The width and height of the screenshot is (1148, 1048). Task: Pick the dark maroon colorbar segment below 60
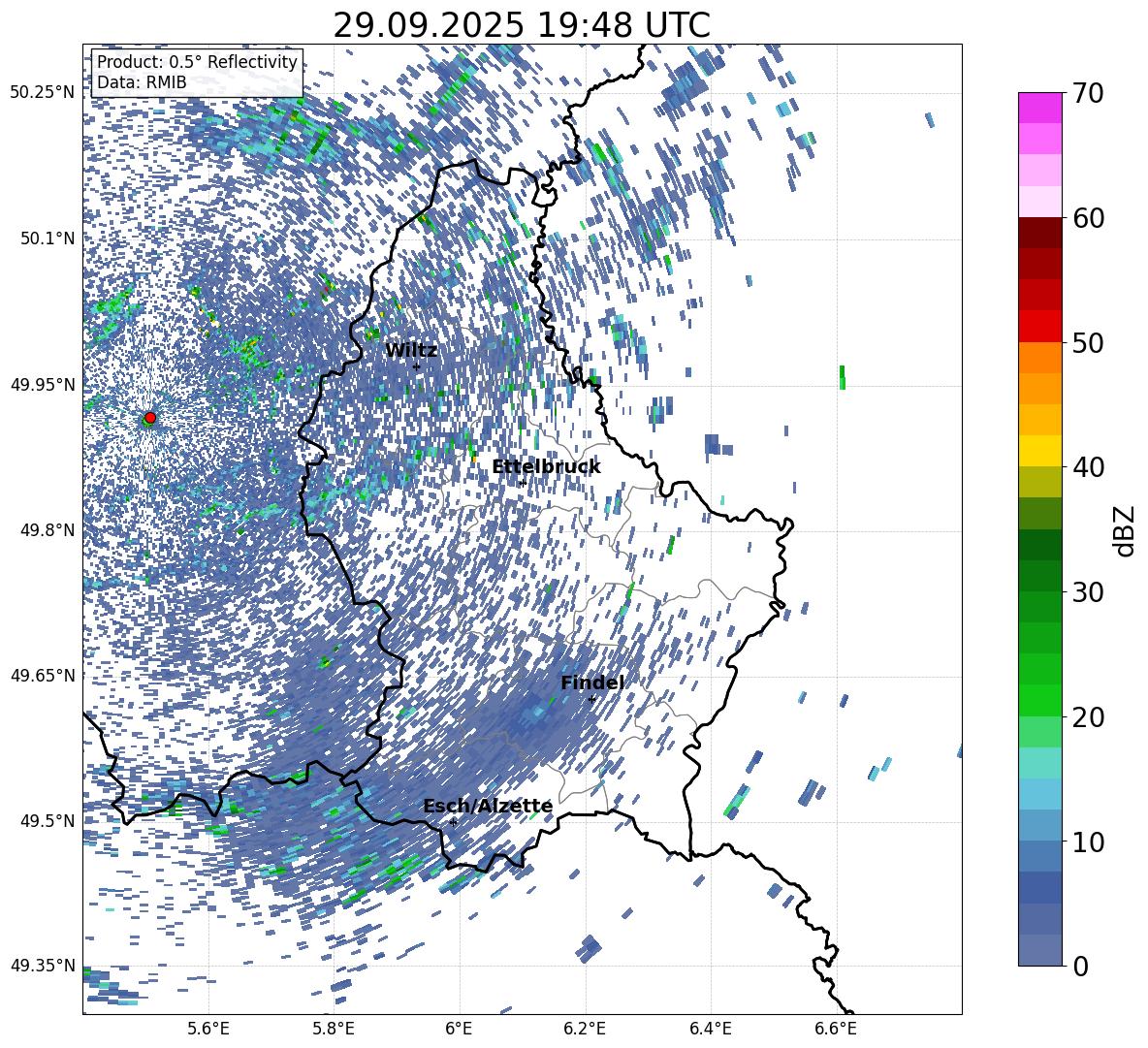click(1040, 233)
